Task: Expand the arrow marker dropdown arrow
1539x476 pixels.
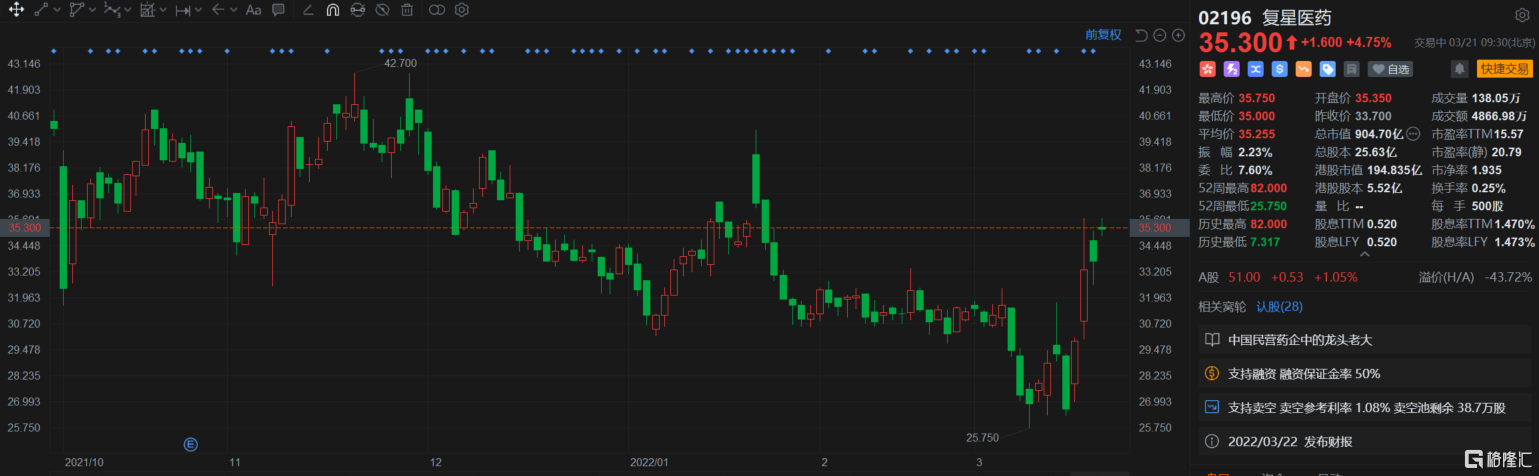Action: click(234, 10)
